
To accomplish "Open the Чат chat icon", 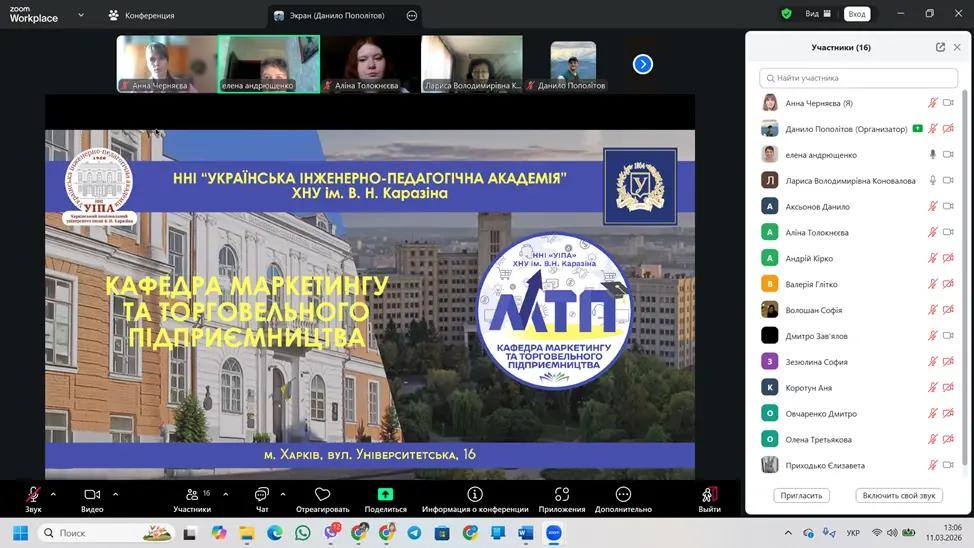I will coord(262,495).
